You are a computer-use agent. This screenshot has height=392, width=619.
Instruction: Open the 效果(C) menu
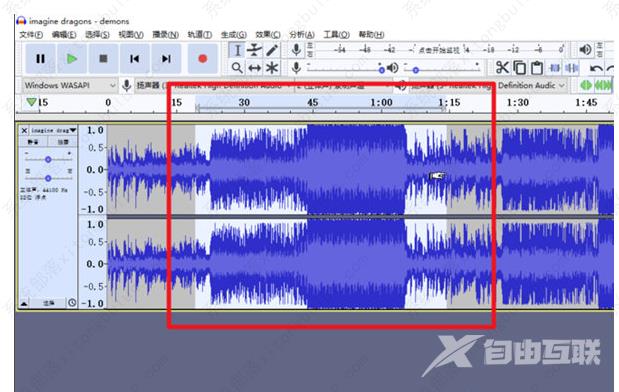[268, 35]
